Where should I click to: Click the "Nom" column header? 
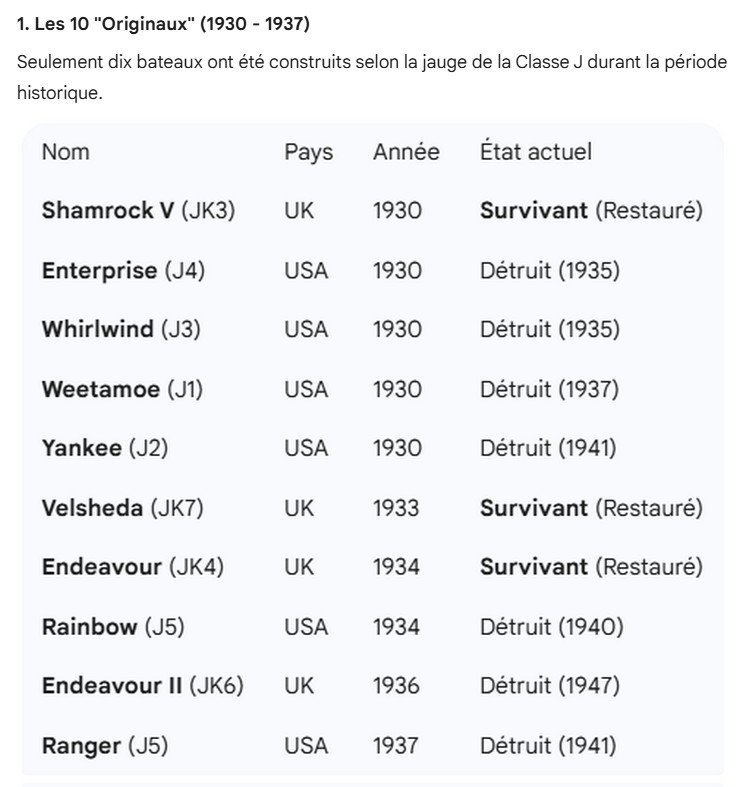[x=65, y=152]
